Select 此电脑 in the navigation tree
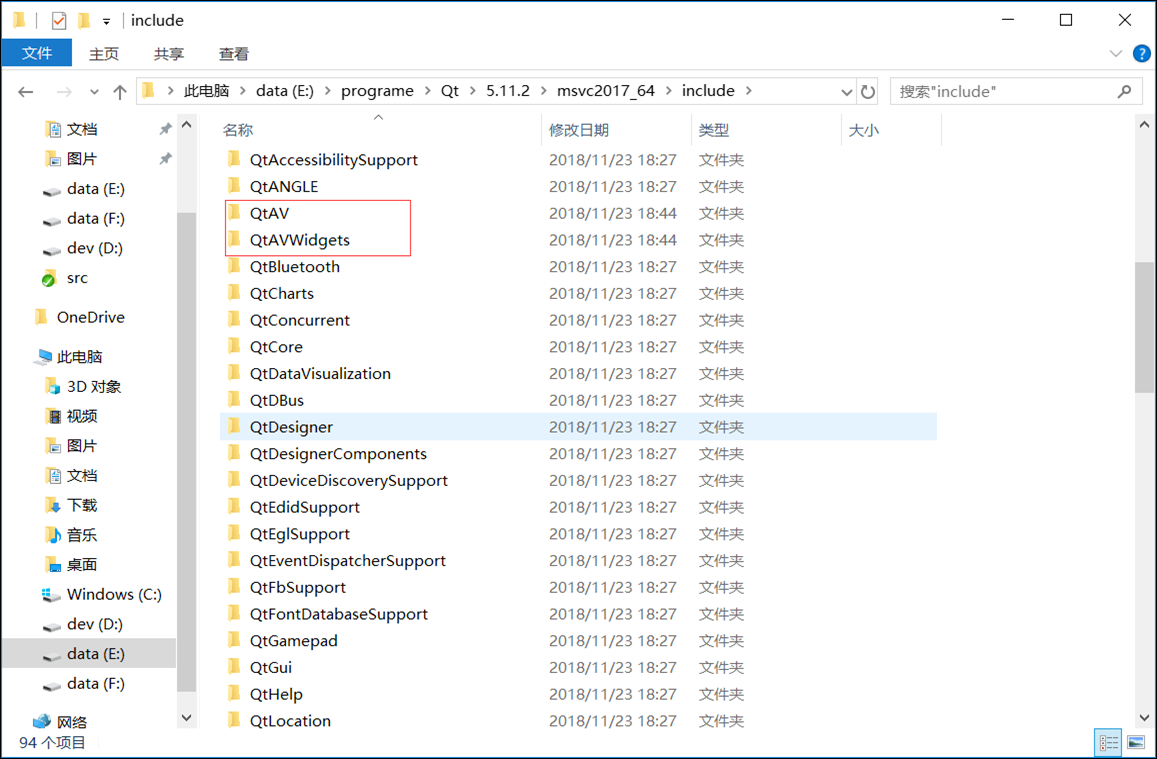The width and height of the screenshot is (1157, 759). point(80,357)
